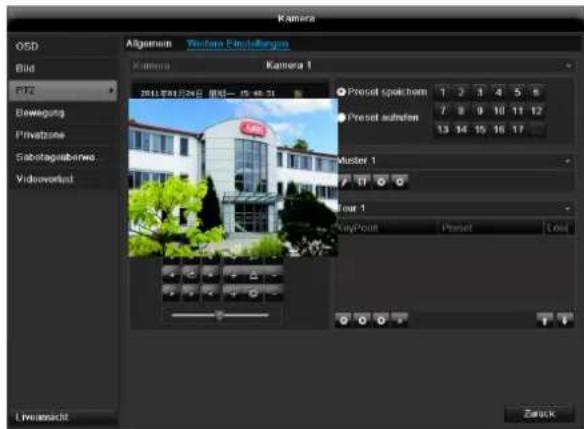Choose preset number 17
The image size is (584, 429).
[x=517, y=130]
